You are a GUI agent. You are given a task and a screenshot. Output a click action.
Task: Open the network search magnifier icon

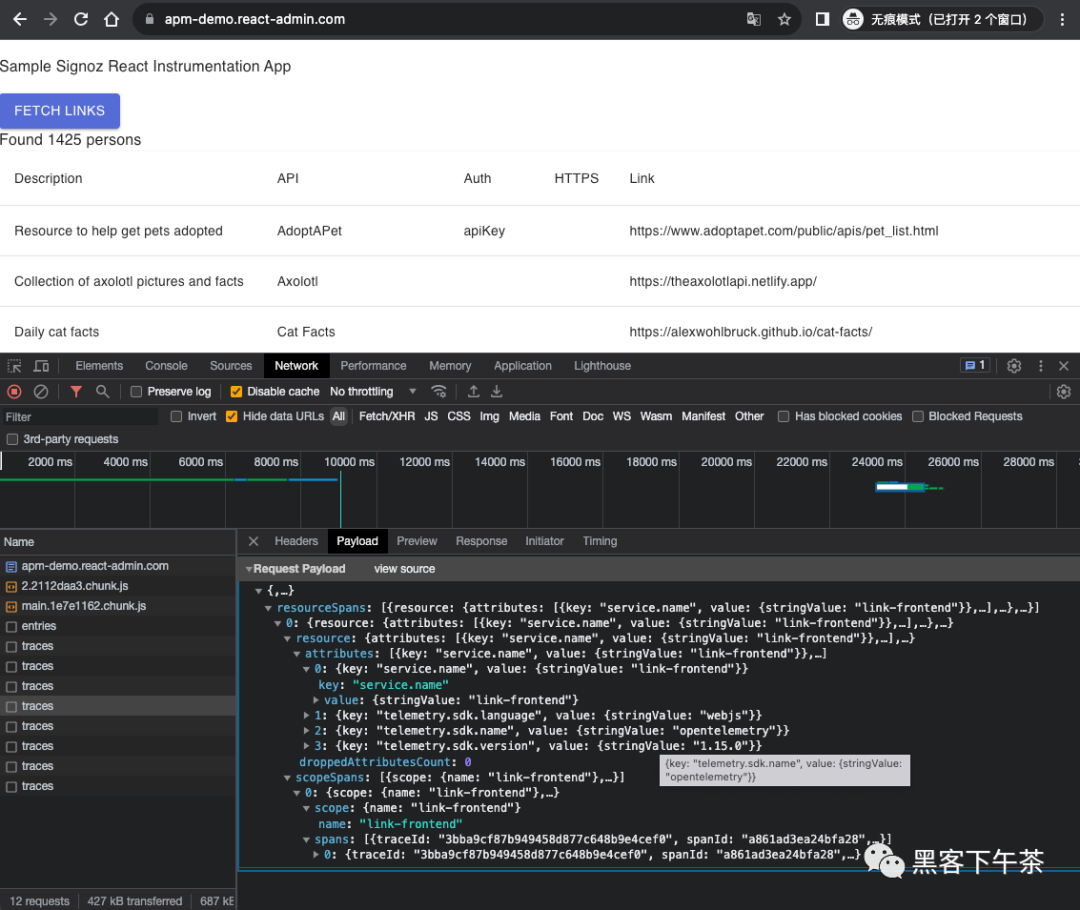(x=102, y=392)
